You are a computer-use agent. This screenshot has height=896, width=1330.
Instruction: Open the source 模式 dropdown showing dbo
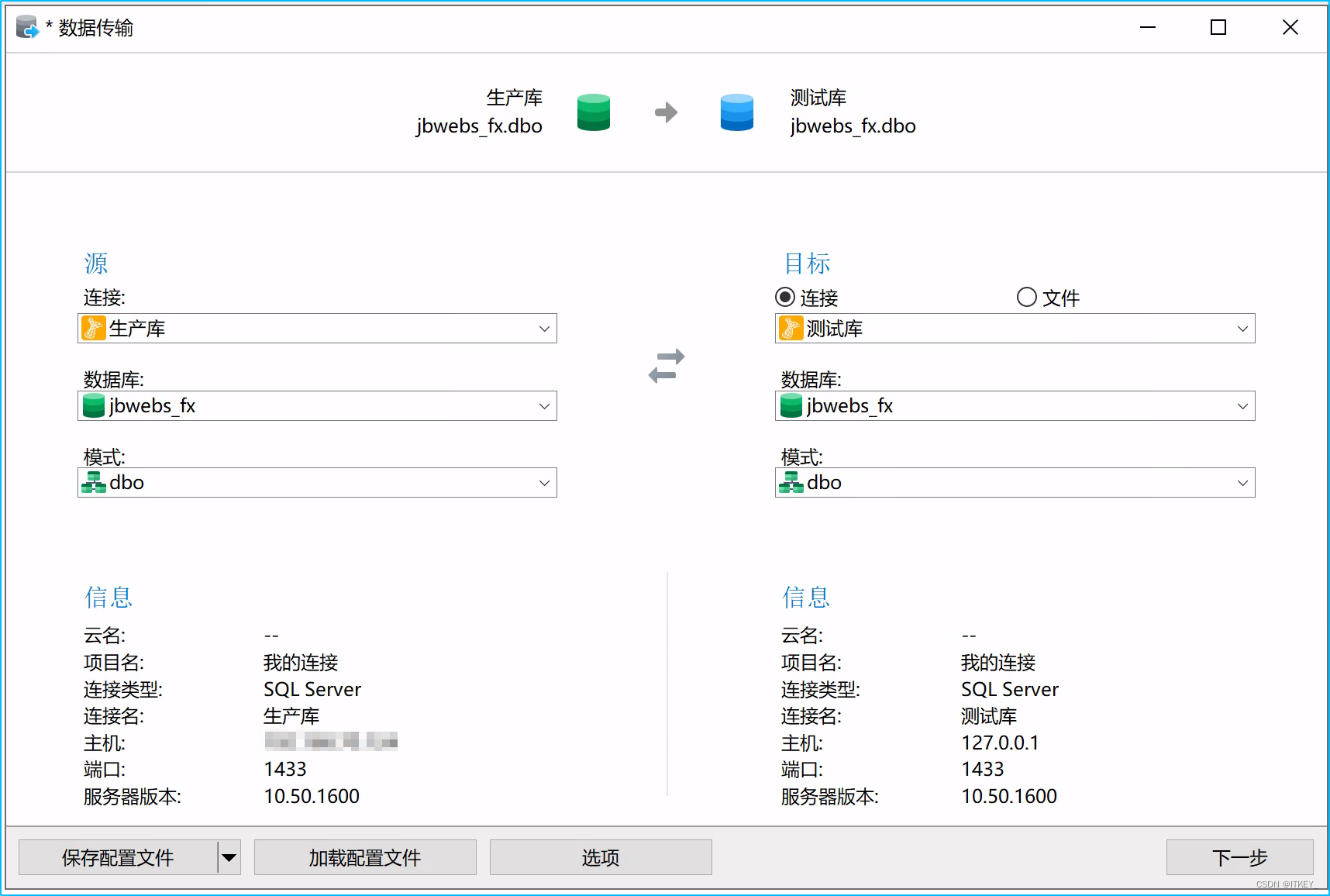tap(544, 482)
